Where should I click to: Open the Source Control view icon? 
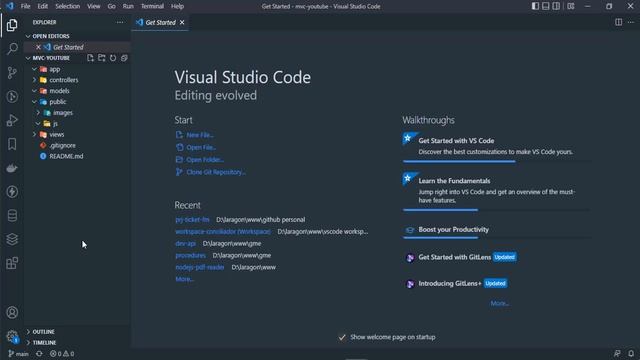tap(12, 73)
